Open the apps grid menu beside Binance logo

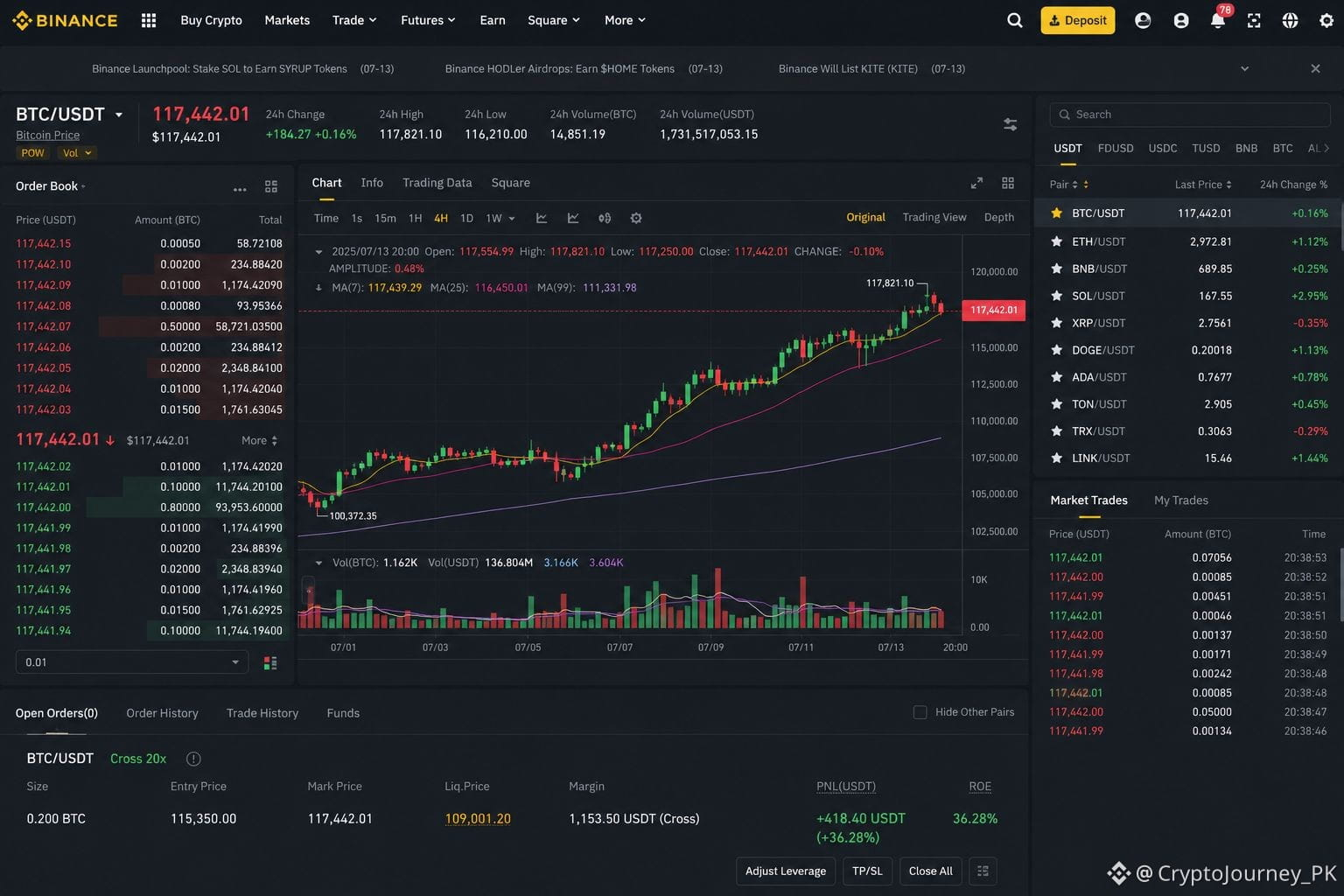(x=149, y=20)
